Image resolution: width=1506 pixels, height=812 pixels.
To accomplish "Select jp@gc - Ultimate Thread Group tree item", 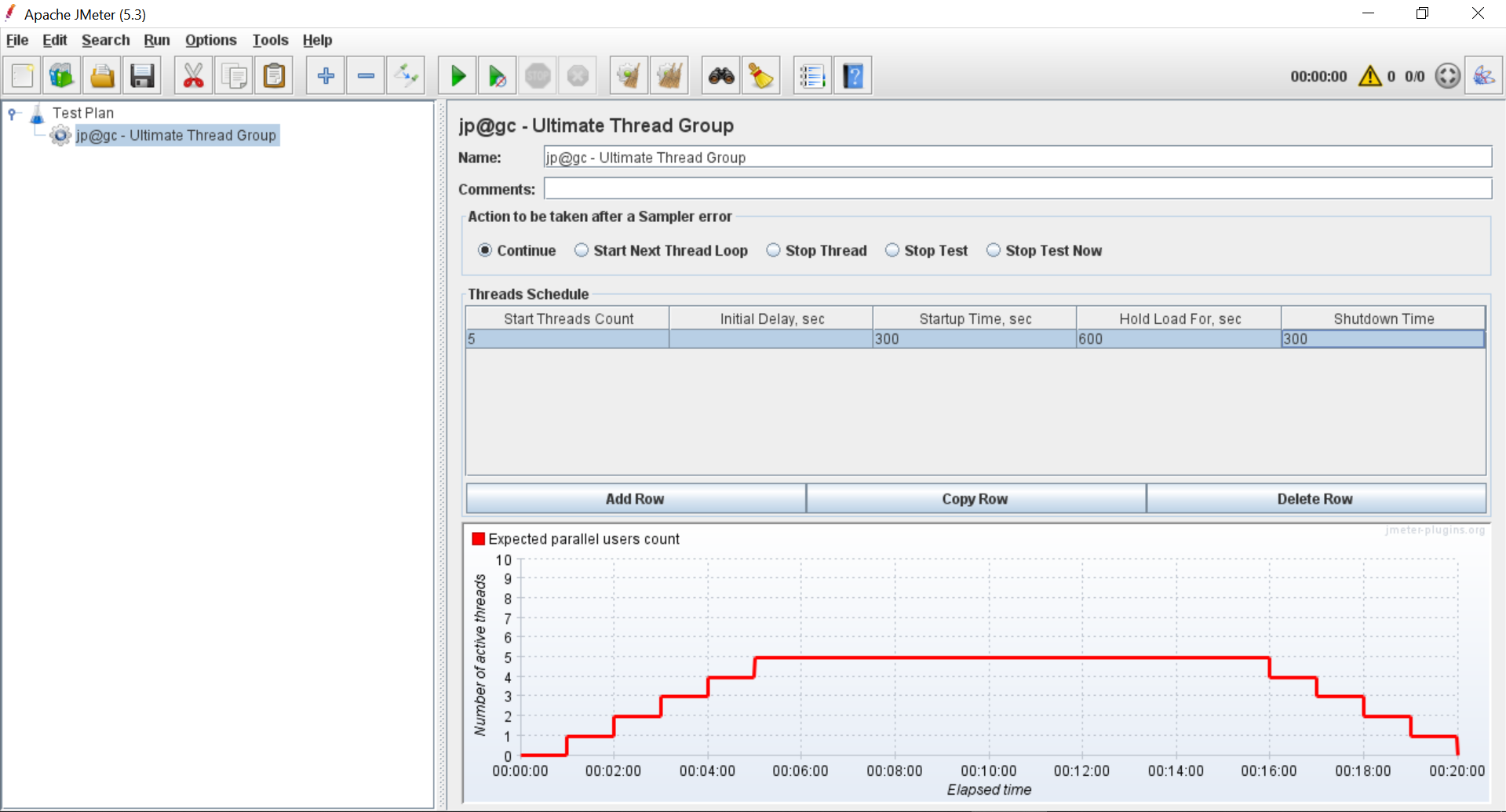I will tap(177, 136).
